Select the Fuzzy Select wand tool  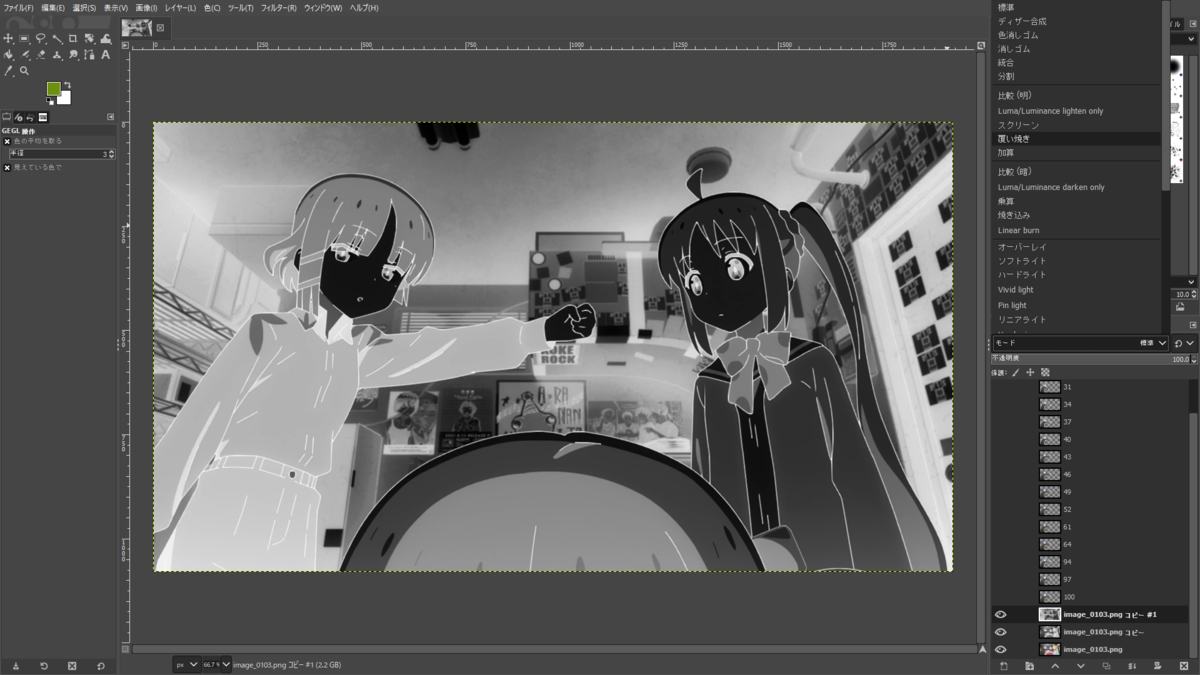tap(58, 38)
